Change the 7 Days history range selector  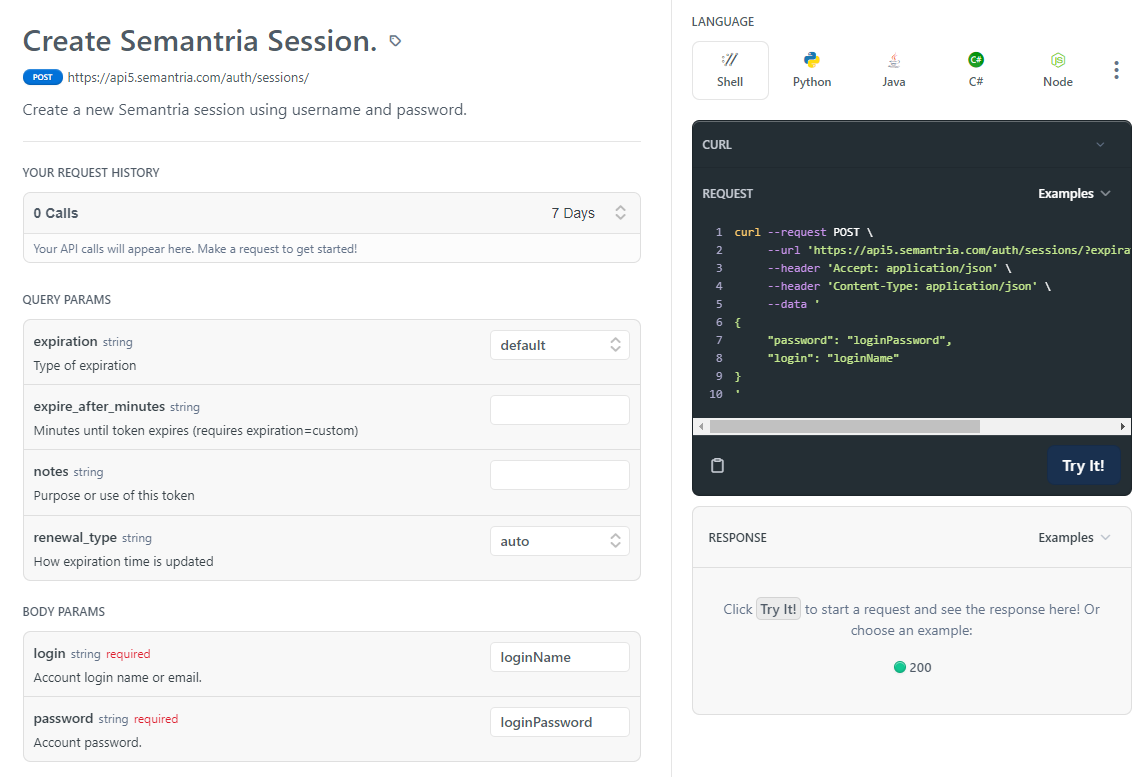point(589,213)
